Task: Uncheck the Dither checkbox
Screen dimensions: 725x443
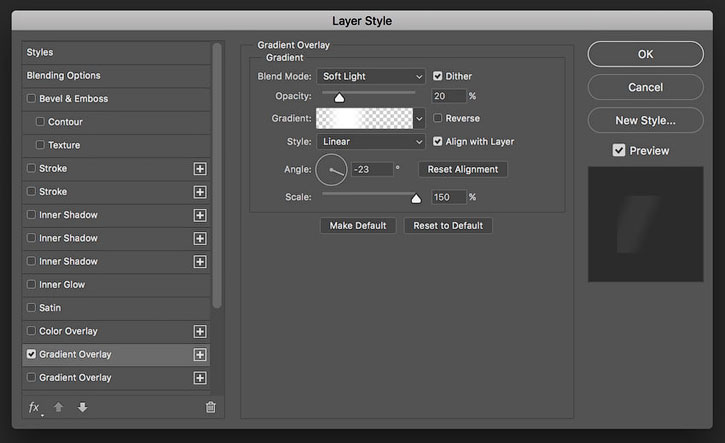Action: pos(437,76)
